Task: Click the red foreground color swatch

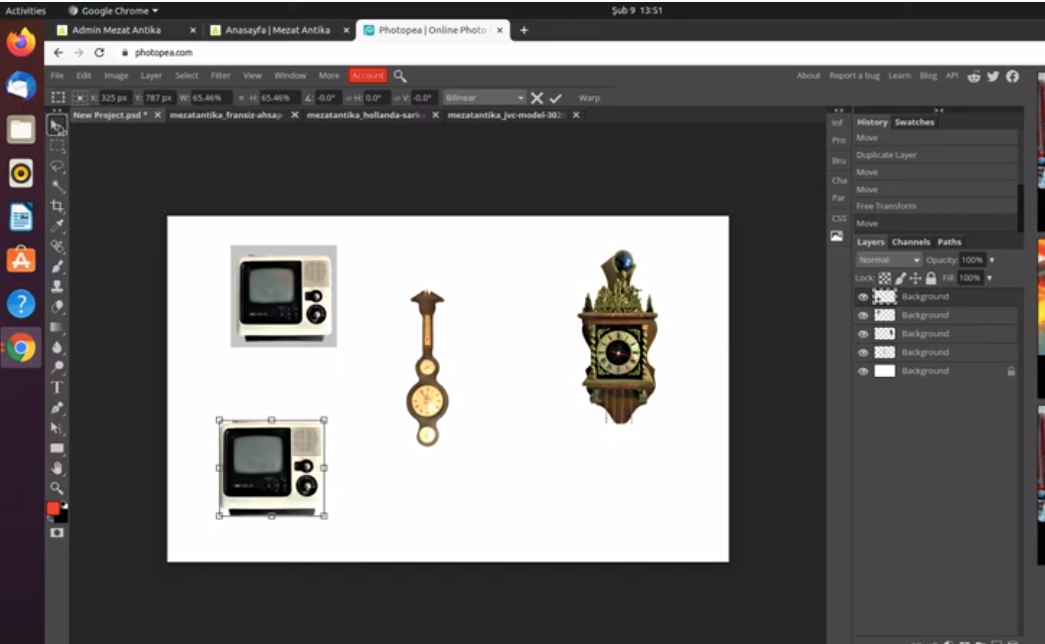Action: 54,509
